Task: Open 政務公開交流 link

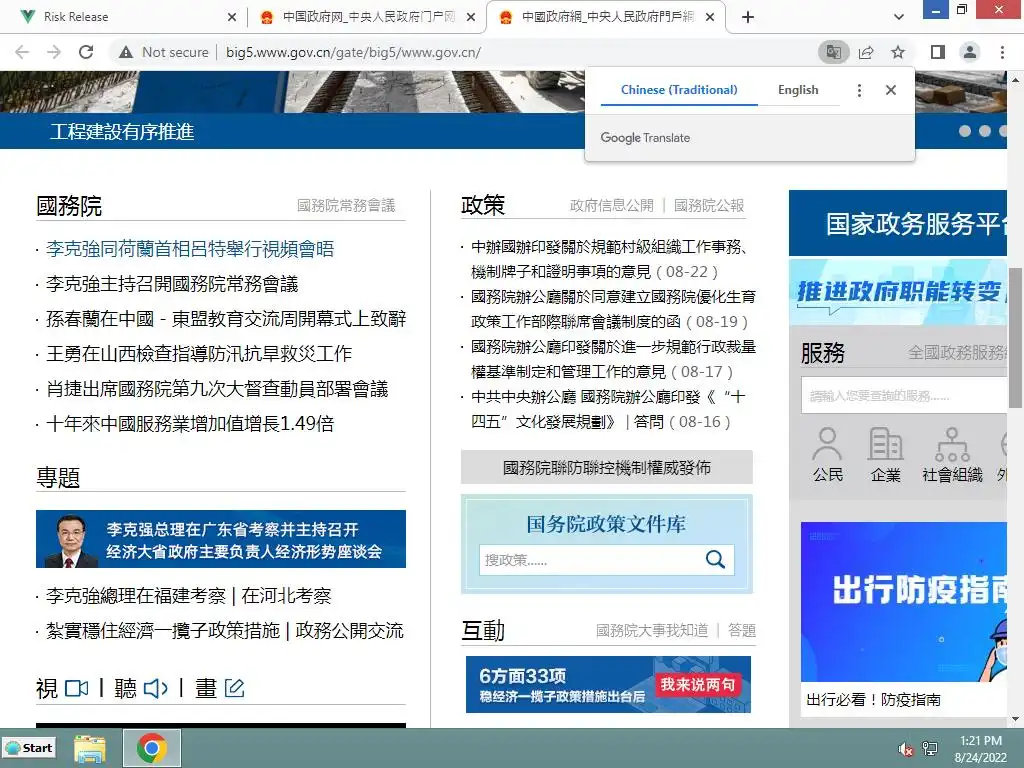Action: pyautogui.click(x=349, y=631)
